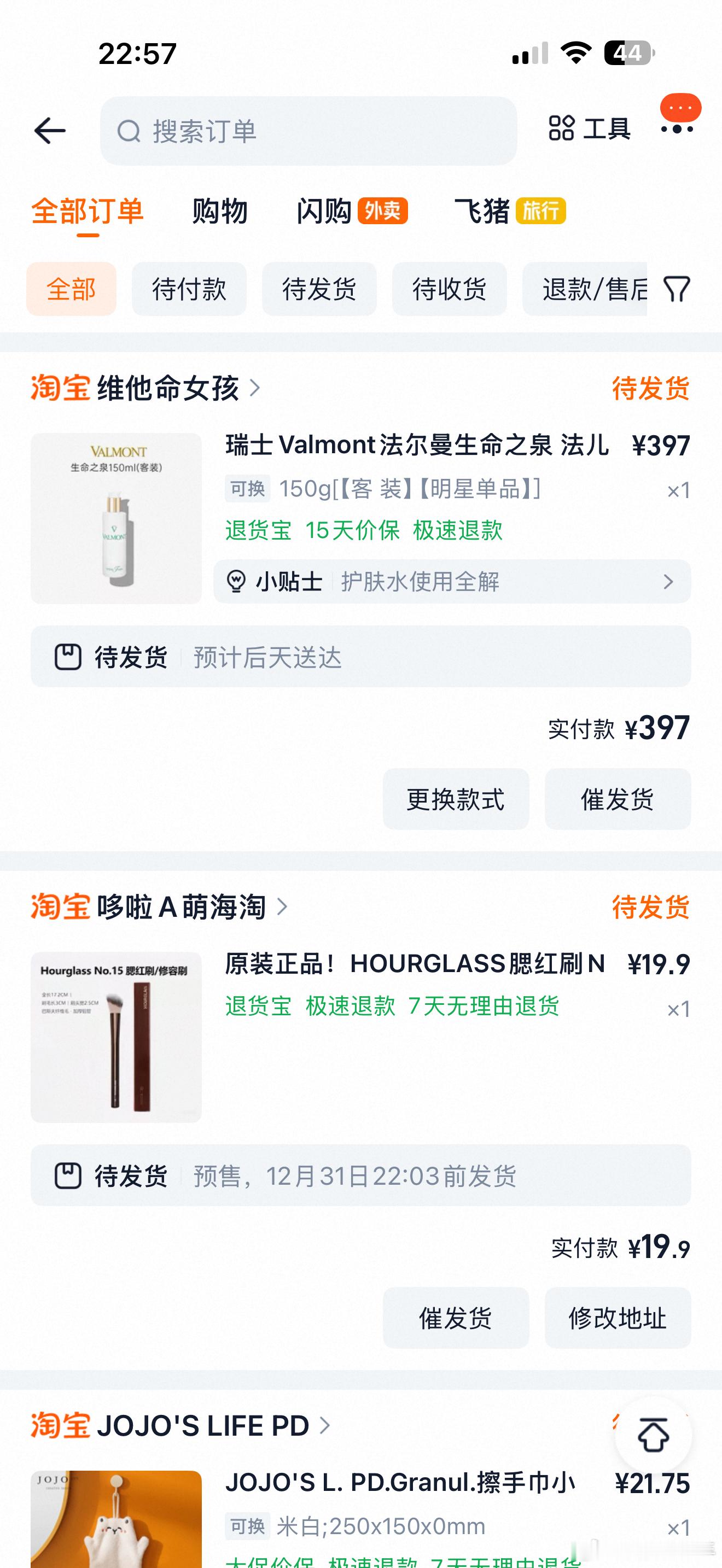Tap the 小贴士 lightbulb icon
Screen dimensions: 722x1568
point(236,581)
